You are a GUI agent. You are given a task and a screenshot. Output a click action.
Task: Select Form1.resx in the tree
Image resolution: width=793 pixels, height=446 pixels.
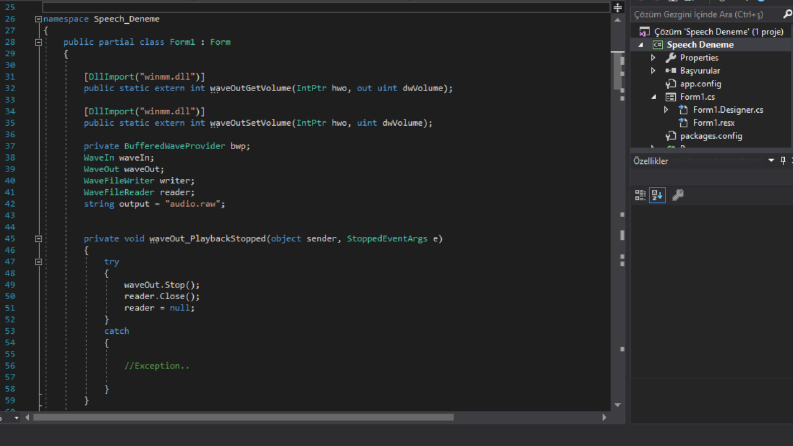[x=714, y=123]
